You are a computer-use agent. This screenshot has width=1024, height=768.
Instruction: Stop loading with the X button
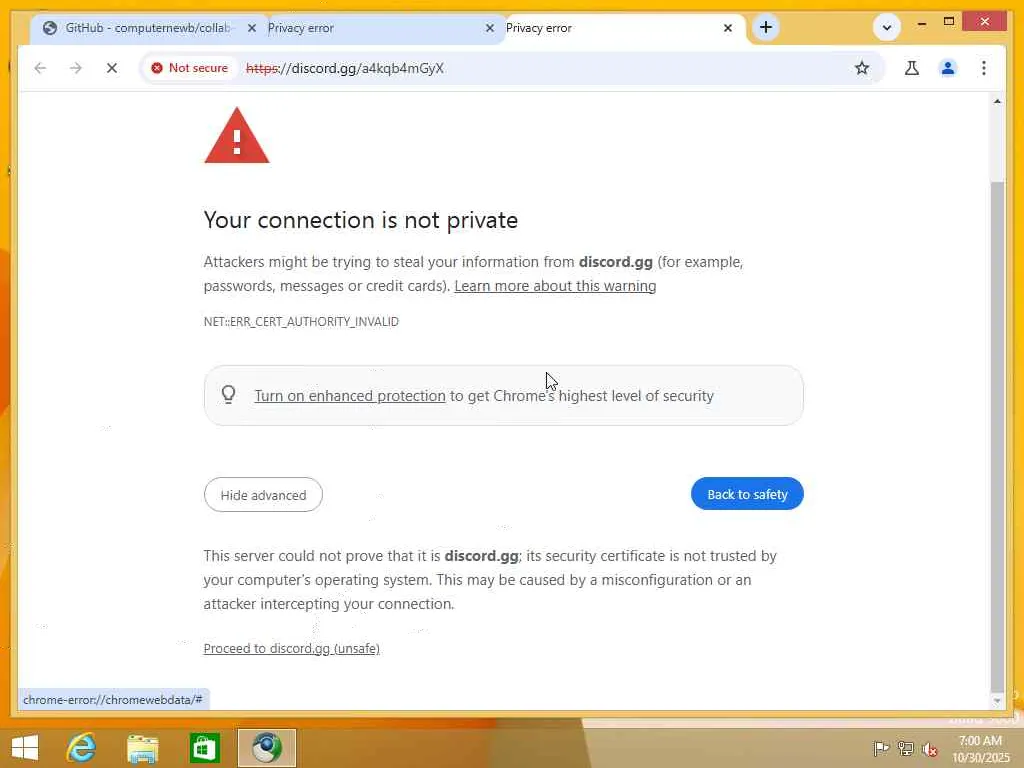(x=112, y=68)
